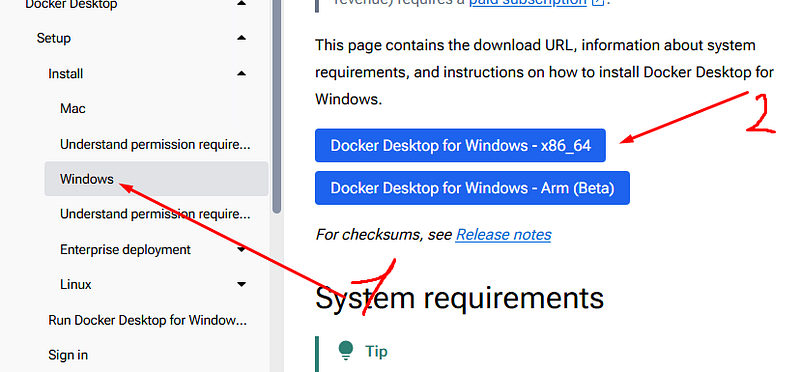This screenshot has width=800, height=372.
Task: Open the Mac install page
Action: point(73,109)
